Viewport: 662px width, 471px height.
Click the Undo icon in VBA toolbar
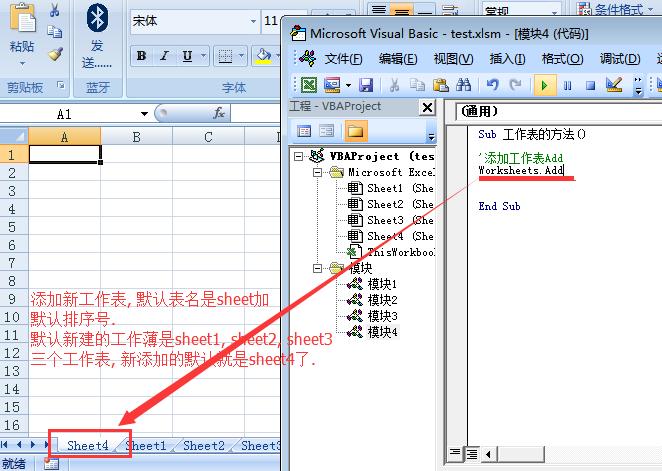click(x=492, y=85)
